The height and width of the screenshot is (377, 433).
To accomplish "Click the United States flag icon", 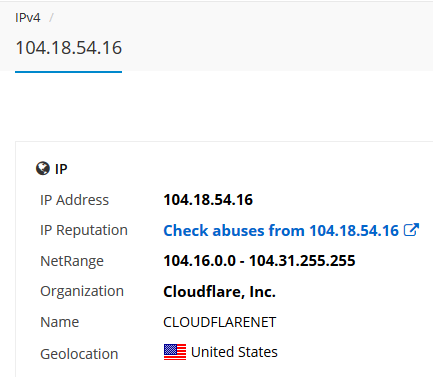I will [175, 352].
